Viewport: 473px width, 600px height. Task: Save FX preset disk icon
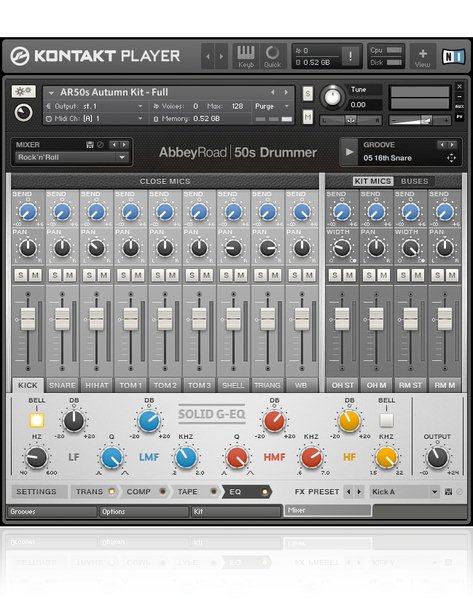tap(449, 492)
